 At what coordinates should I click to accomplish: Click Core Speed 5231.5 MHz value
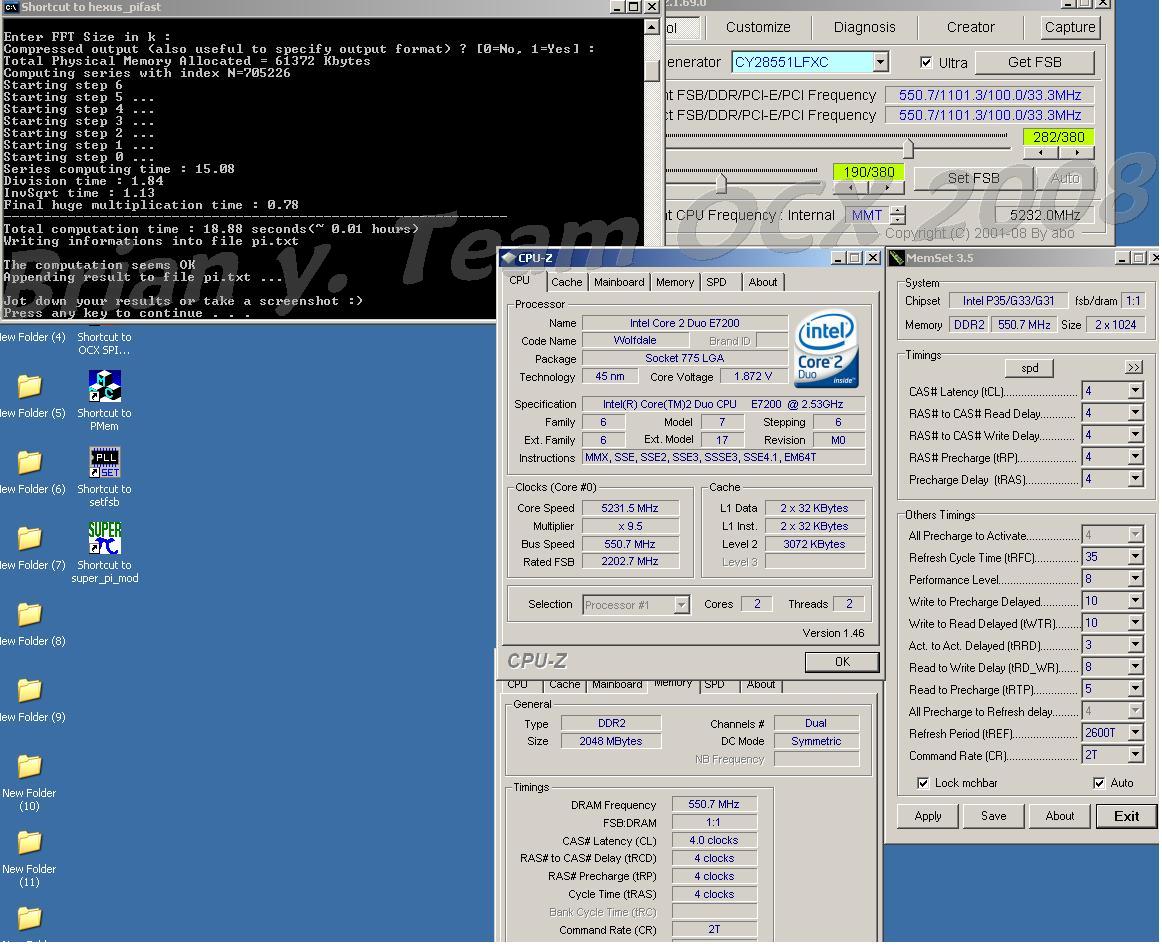tap(630, 508)
